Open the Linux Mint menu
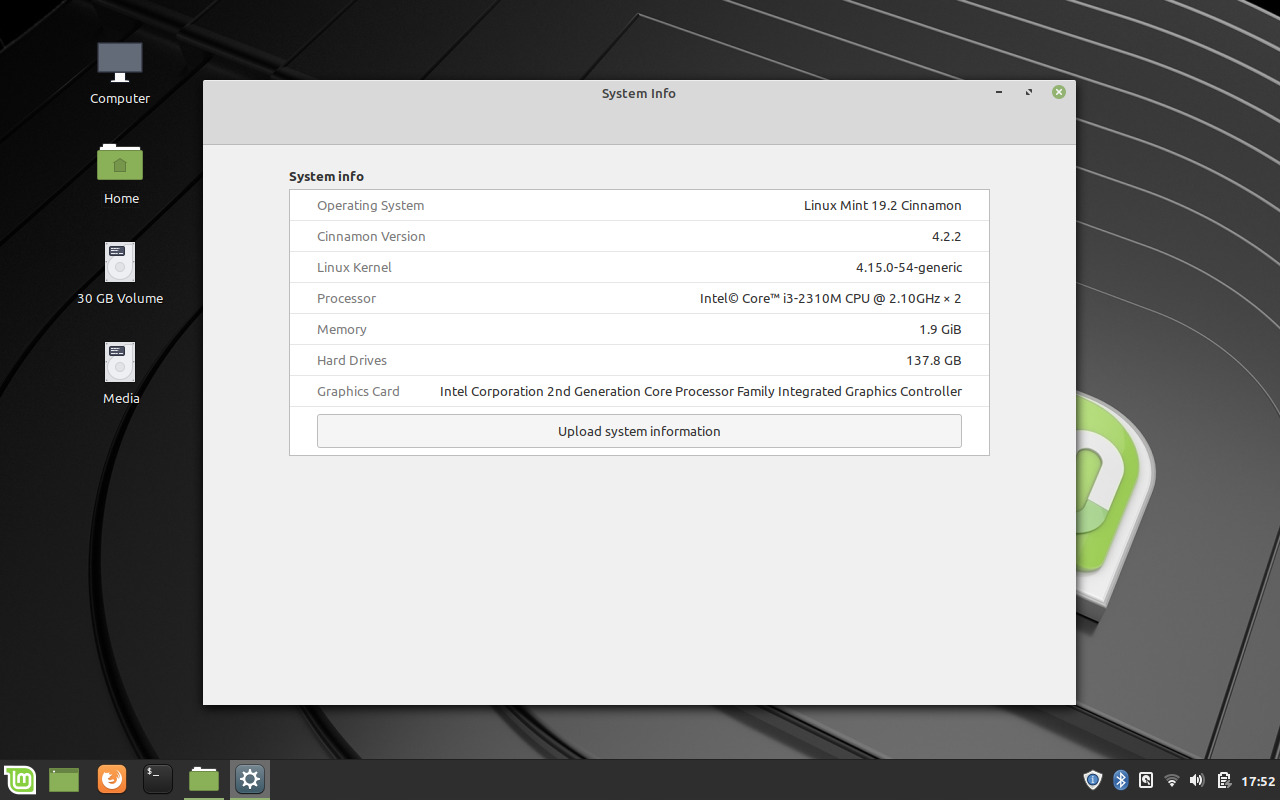 click(20, 779)
